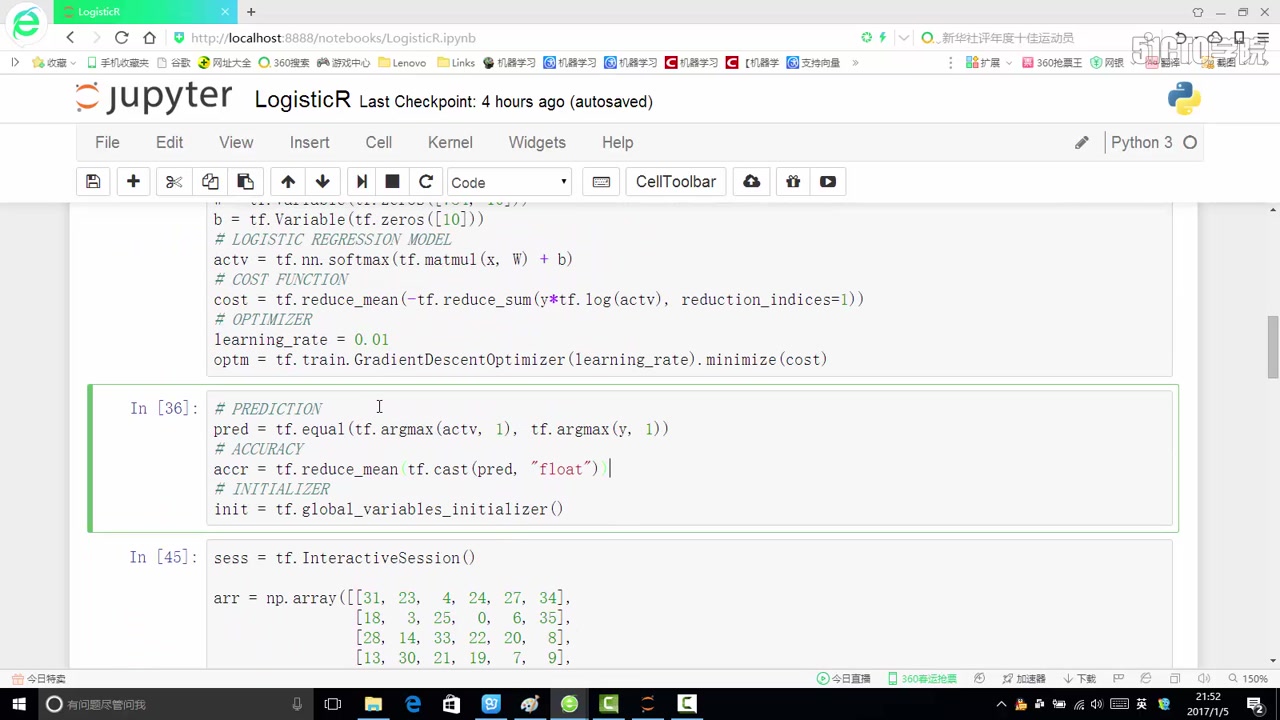This screenshot has width=1280, height=720.
Task: Open the Widgets menu
Action: [x=537, y=142]
